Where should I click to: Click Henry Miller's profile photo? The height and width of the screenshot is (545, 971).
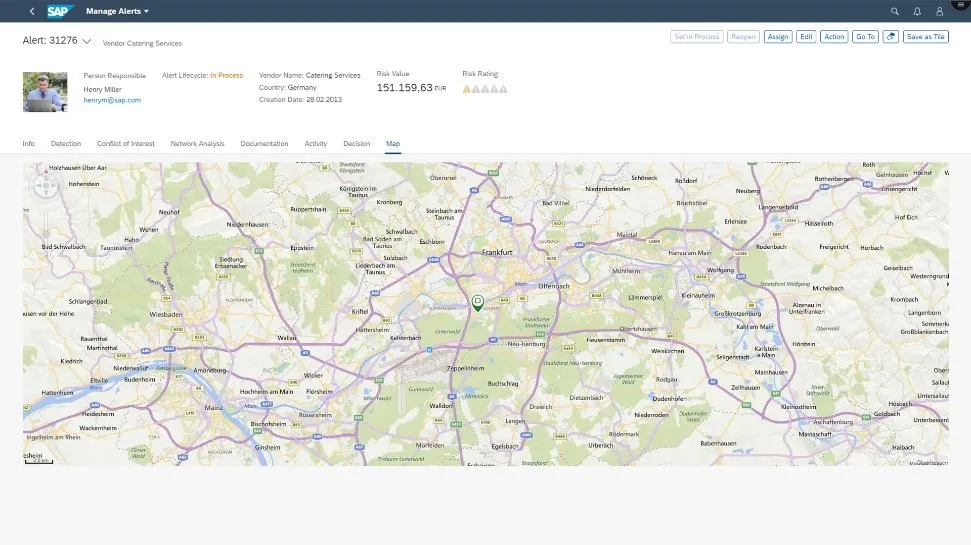(x=45, y=91)
